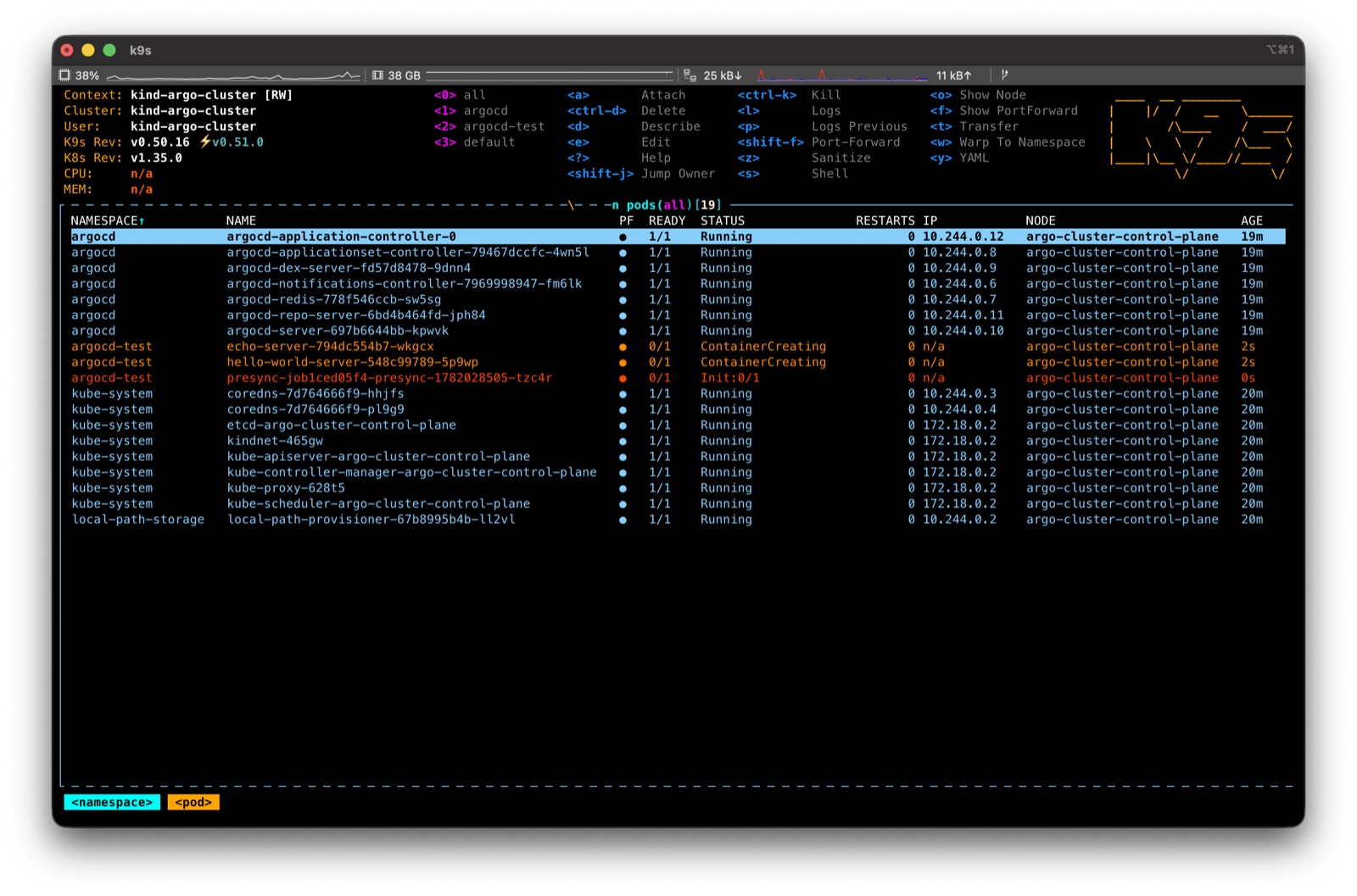Image resolution: width=1357 pixels, height=896 pixels.
Task: Click the PF dot for local-path-provisioner pod
Action: tap(623, 520)
